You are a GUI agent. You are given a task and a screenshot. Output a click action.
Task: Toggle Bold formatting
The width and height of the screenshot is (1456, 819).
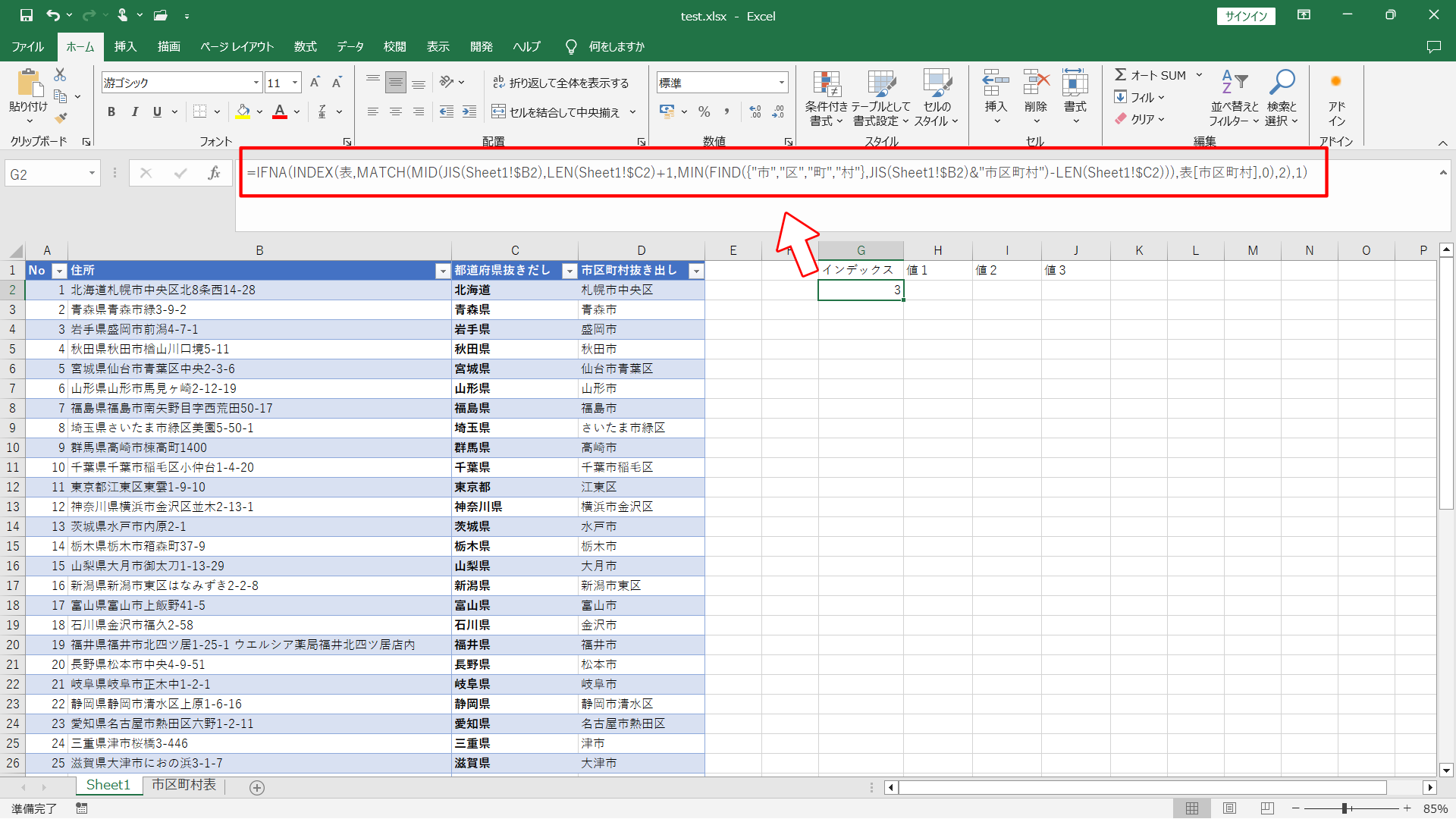[111, 112]
